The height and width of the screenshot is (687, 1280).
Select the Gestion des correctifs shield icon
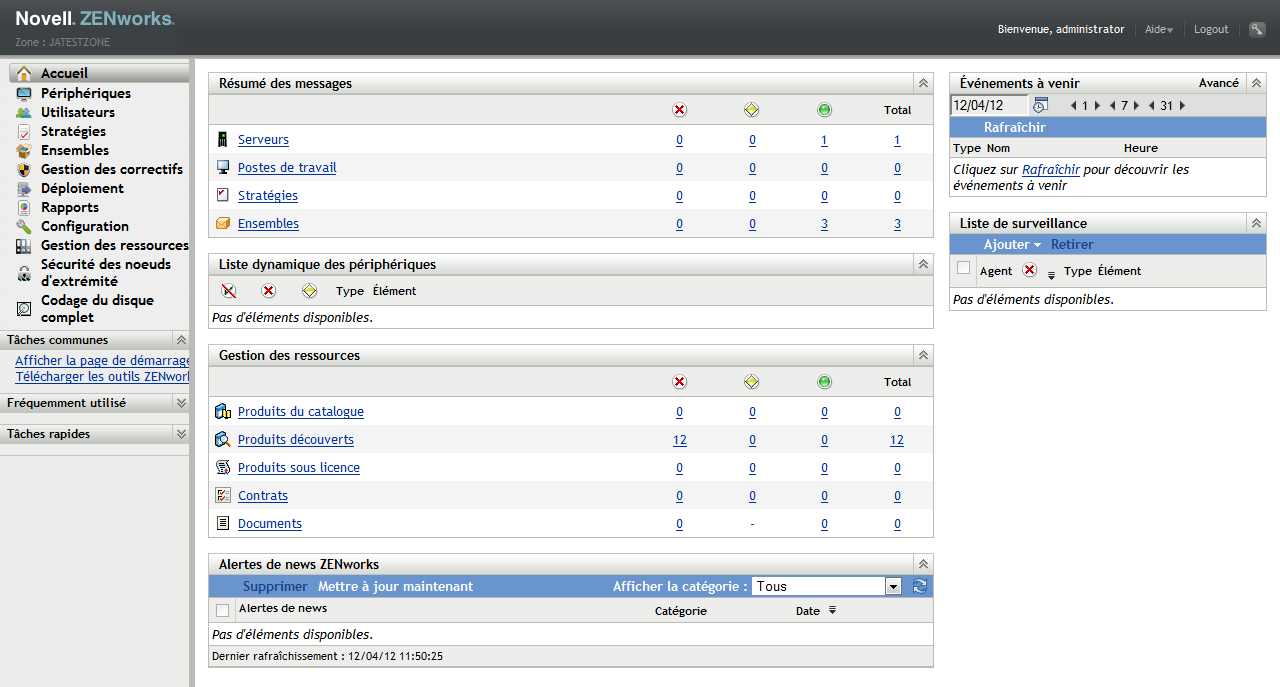tap(22, 169)
